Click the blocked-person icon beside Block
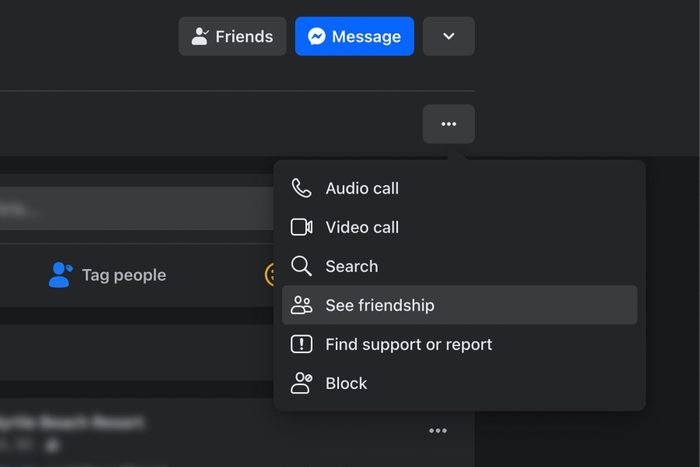The height and width of the screenshot is (467, 700). [x=301, y=383]
